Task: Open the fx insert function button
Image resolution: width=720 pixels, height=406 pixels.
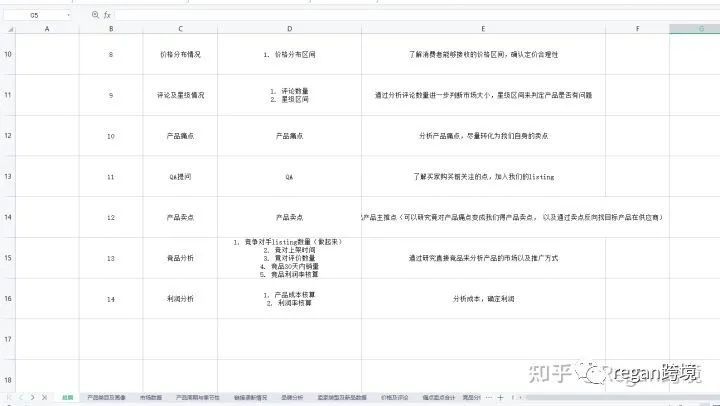Action: 107,15
